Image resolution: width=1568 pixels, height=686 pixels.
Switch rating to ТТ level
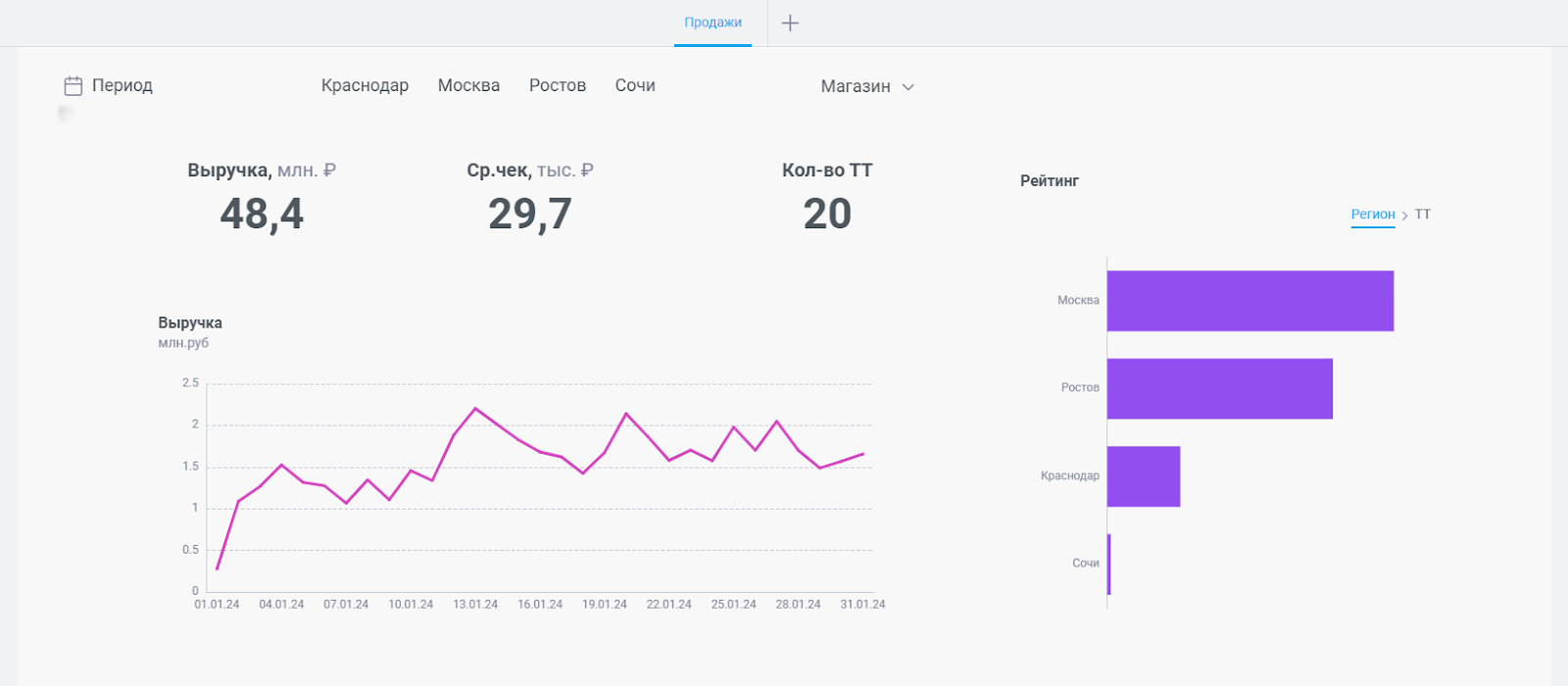pyautogui.click(x=1423, y=214)
